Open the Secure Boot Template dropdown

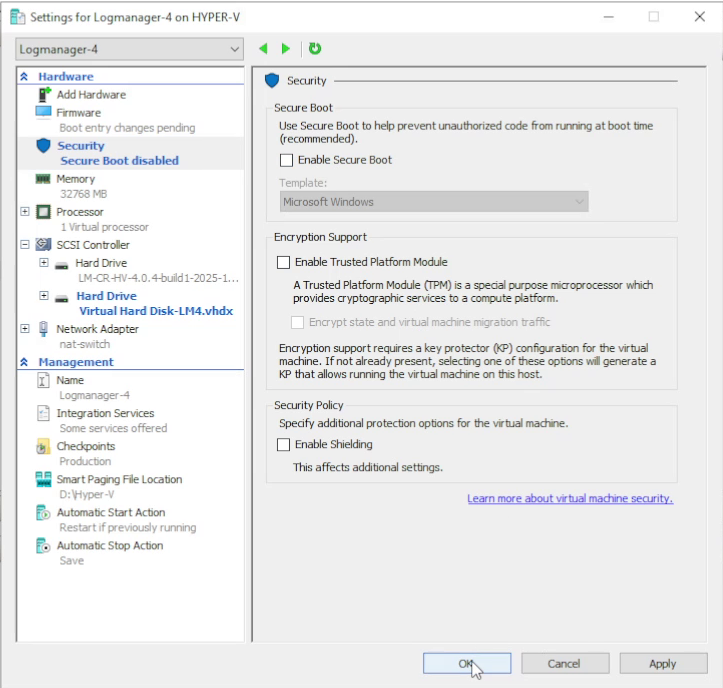(434, 202)
